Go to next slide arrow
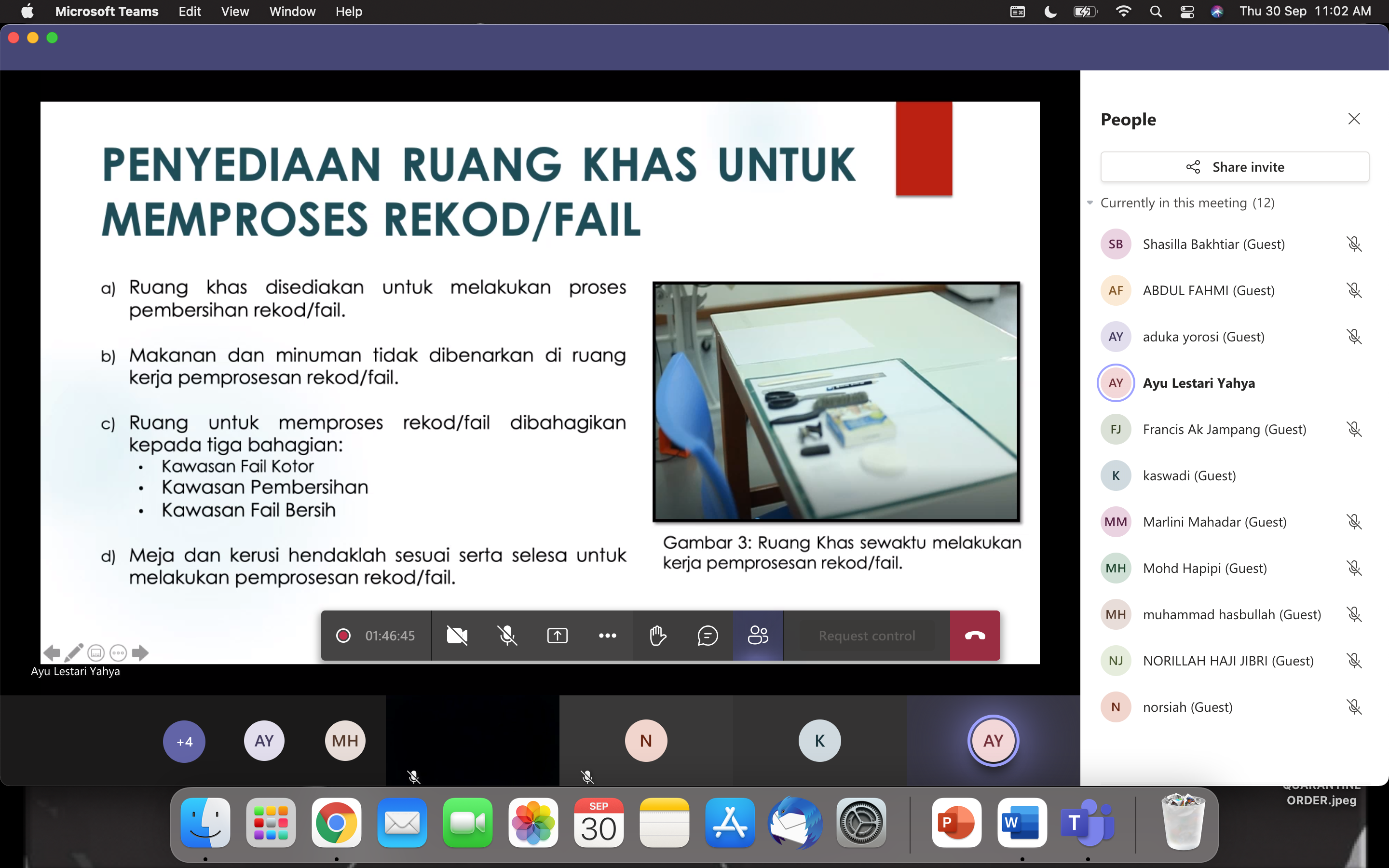 (140, 653)
